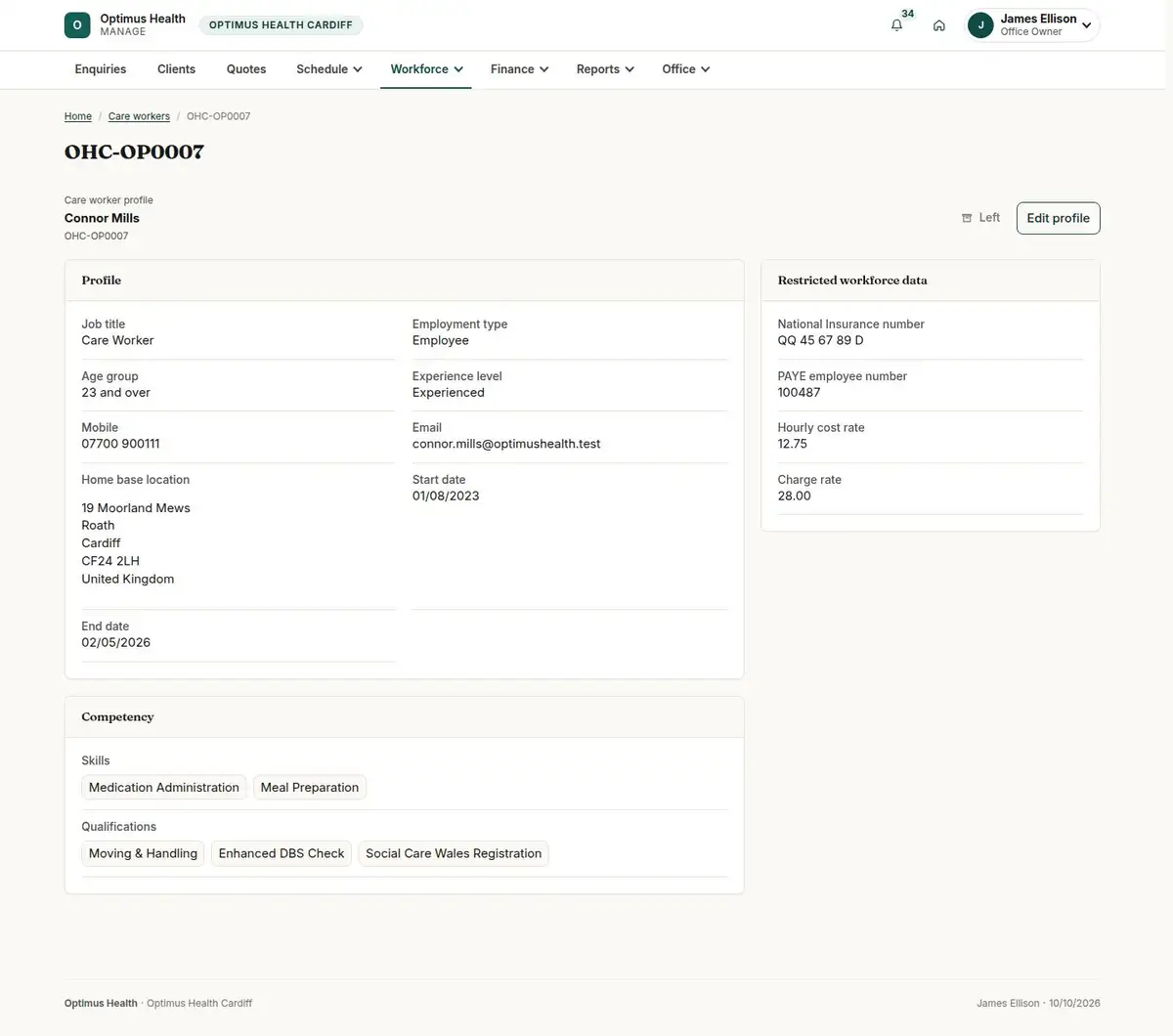Screen dimensions: 1173x1036
Task: Click the OHC-OP0007 page title
Action: point(134,151)
